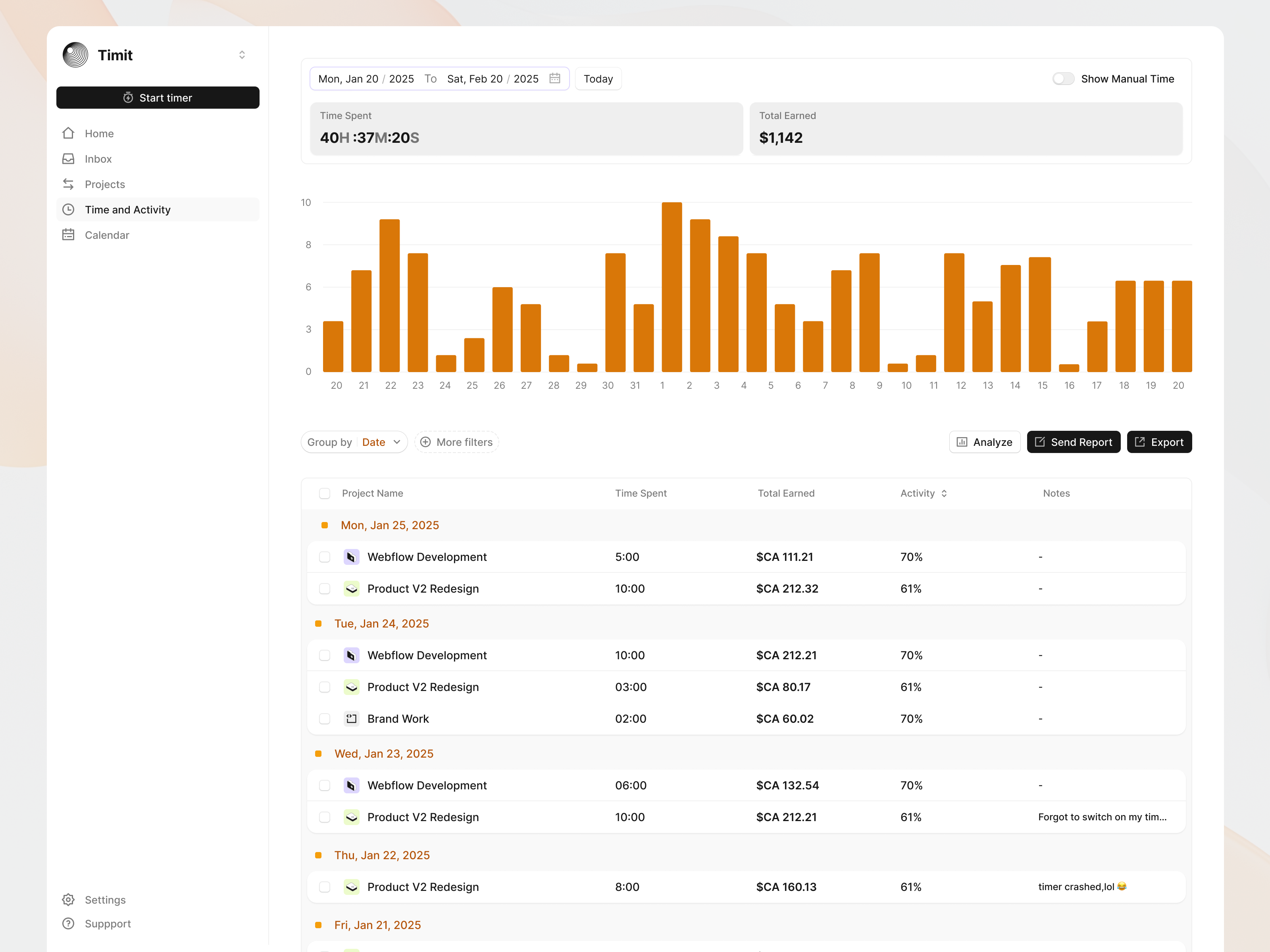The image size is (1270, 952).
Task: Select Time and Activity in the sidebar
Action: pos(127,209)
